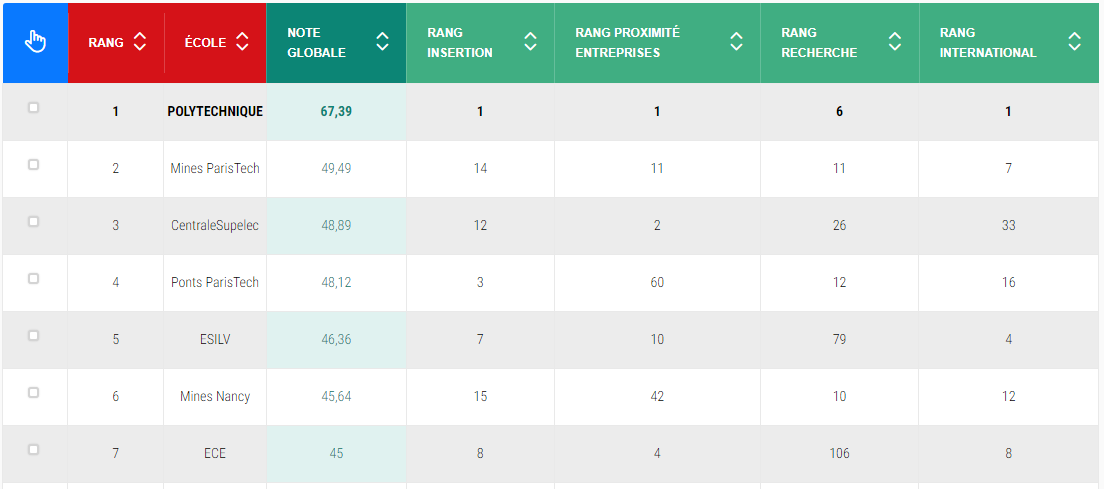Screen dimensions: 1104x489
Task: Sort by Rang column arrows
Action: coord(140,42)
